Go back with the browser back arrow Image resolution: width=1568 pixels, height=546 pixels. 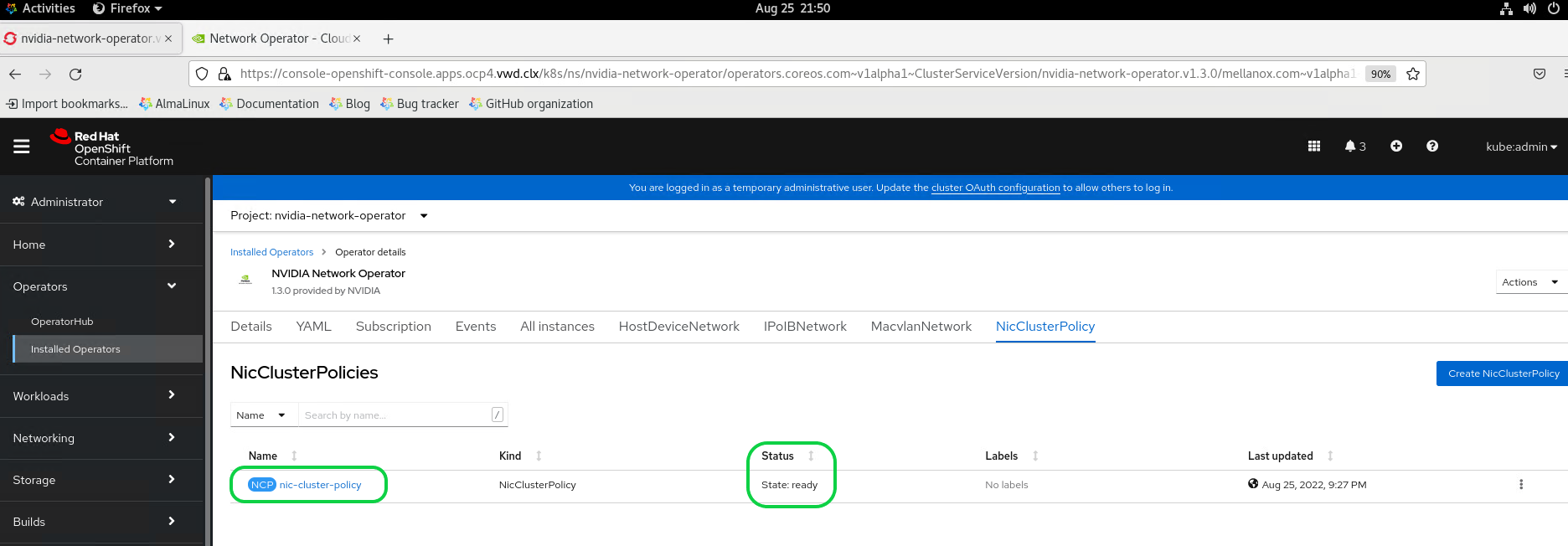point(15,74)
